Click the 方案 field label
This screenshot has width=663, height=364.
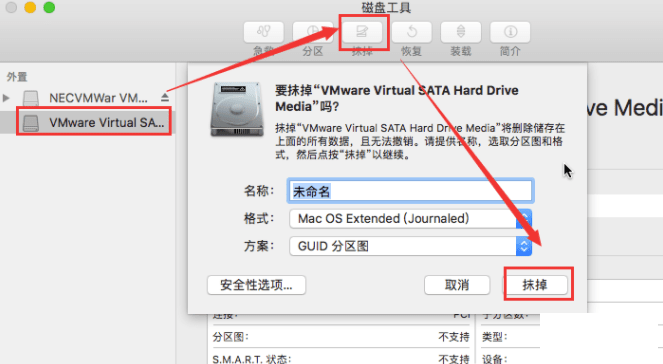pyautogui.click(x=259, y=246)
